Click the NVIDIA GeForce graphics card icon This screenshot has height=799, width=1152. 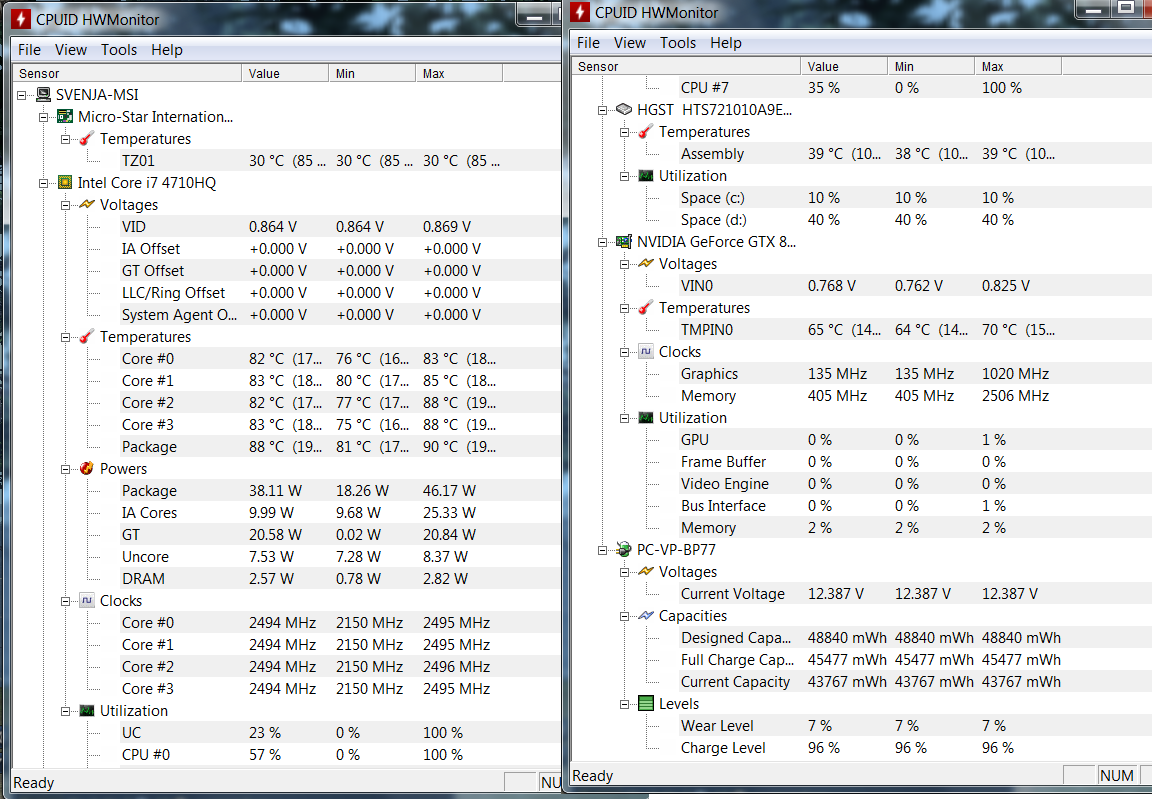coord(624,242)
